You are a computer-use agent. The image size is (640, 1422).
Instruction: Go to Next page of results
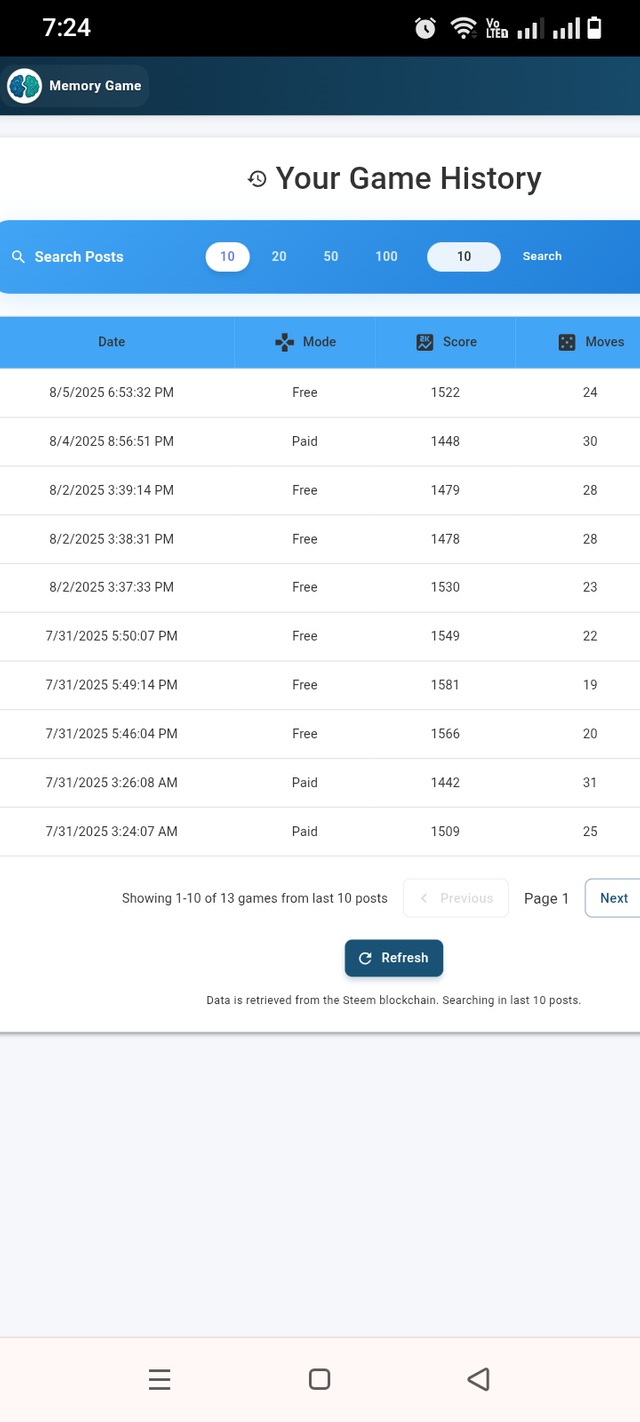click(x=613, y=898)
